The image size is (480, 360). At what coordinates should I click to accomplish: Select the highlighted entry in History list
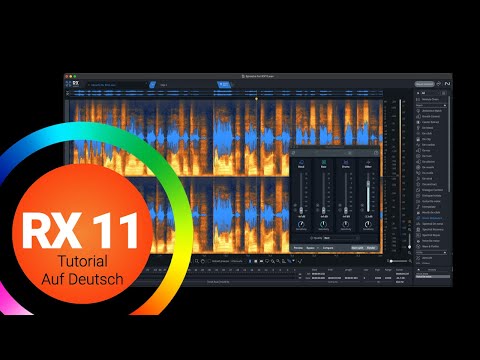[433, 277]
